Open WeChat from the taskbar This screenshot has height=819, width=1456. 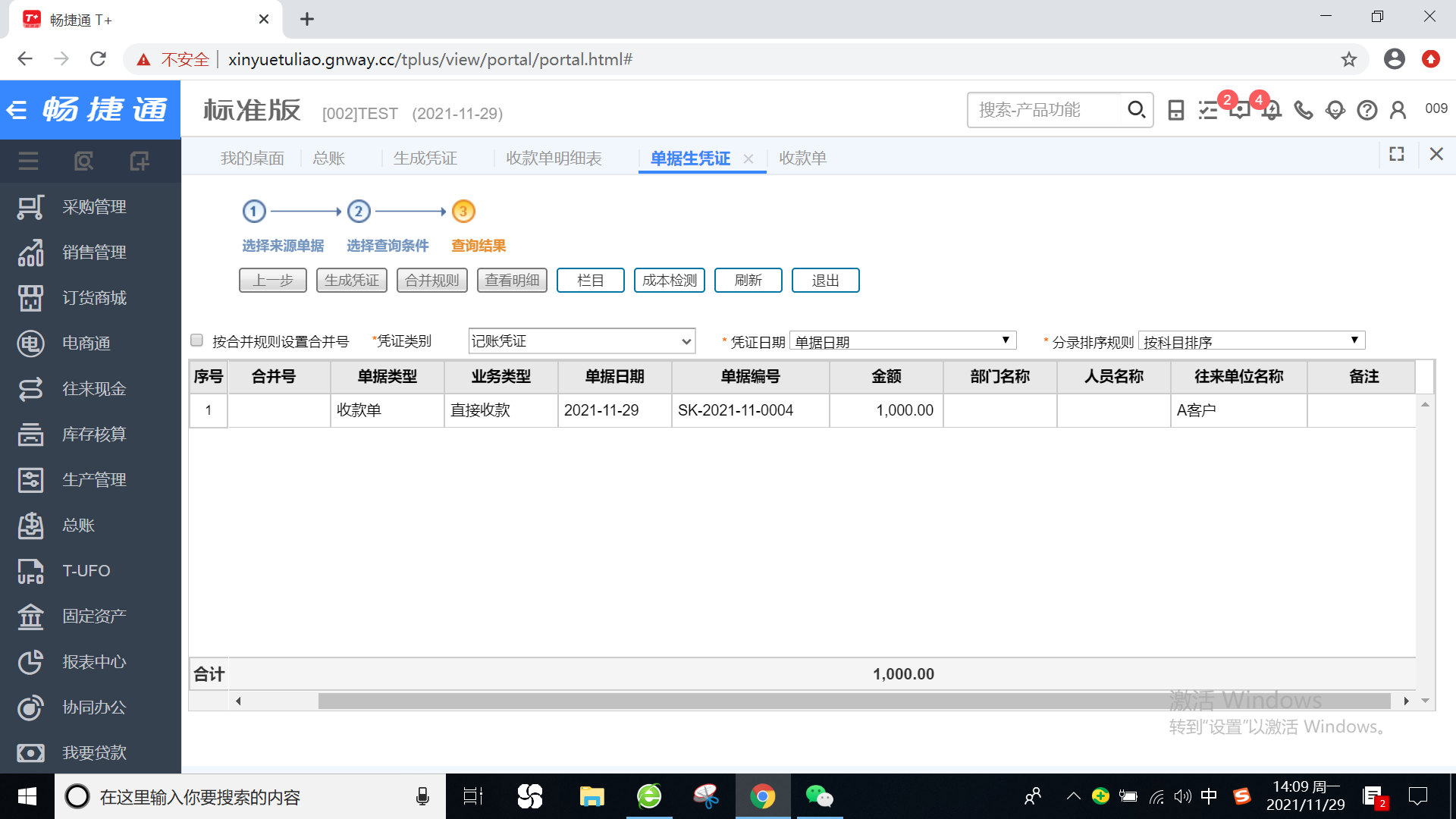(819, 796)
